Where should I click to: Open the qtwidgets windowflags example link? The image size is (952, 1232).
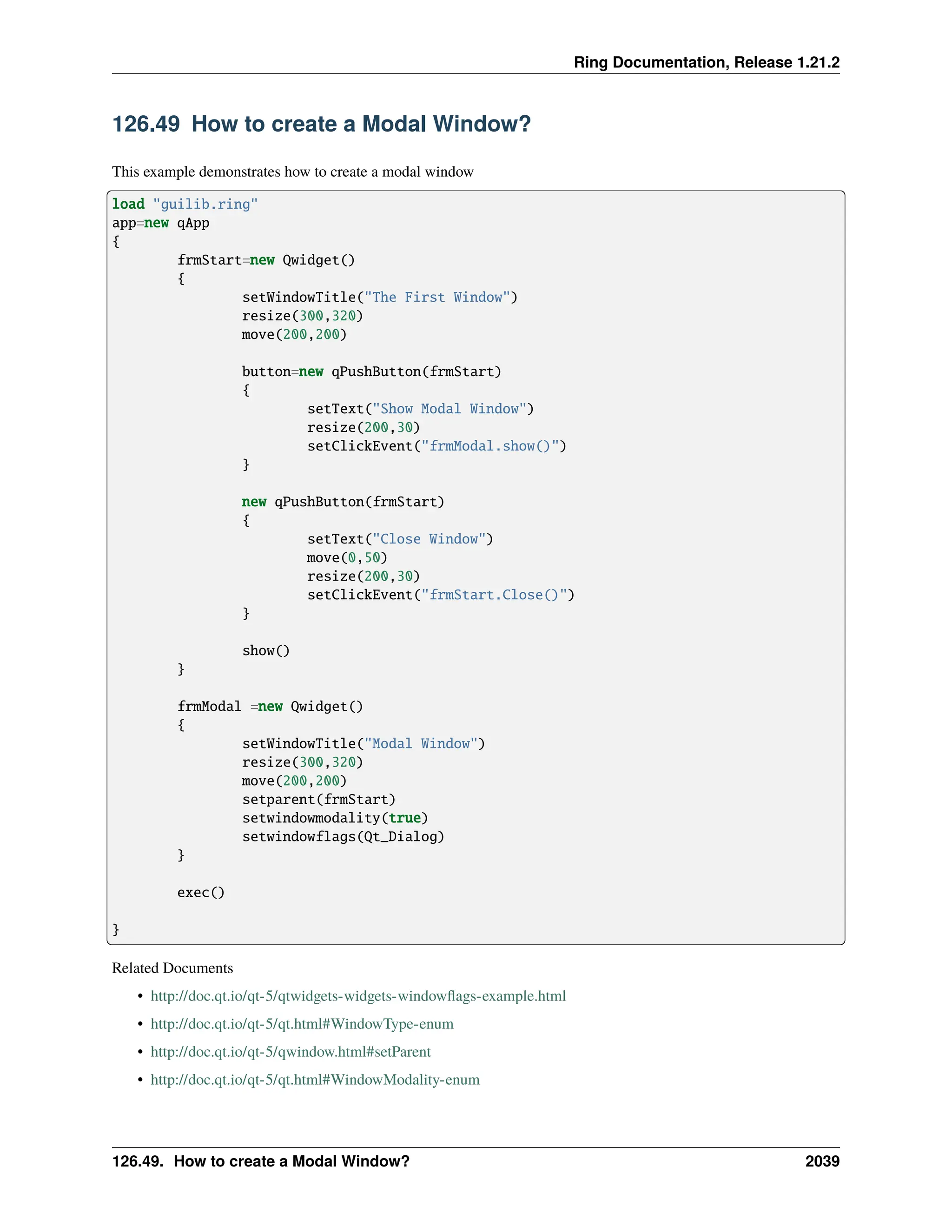click(x=357, y=996)
